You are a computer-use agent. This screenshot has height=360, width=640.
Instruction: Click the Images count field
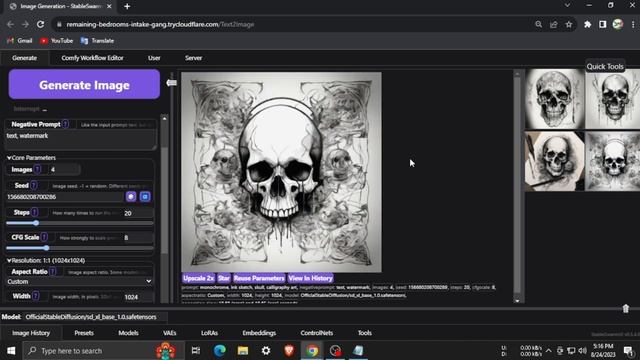coord(63,169)
